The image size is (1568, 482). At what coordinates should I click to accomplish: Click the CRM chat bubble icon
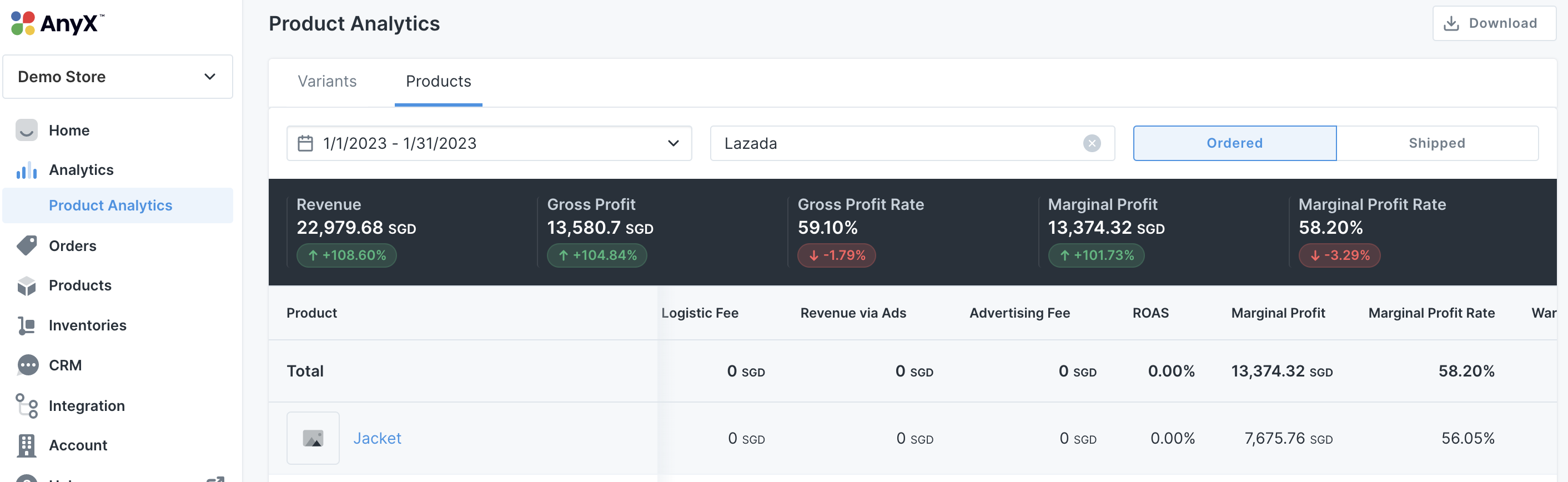27,365
